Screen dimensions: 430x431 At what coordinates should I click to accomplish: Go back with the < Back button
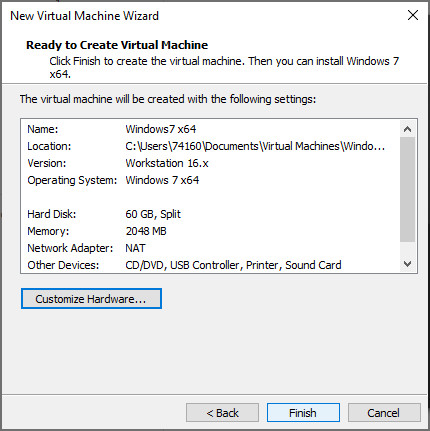click(x=222, y=413)
